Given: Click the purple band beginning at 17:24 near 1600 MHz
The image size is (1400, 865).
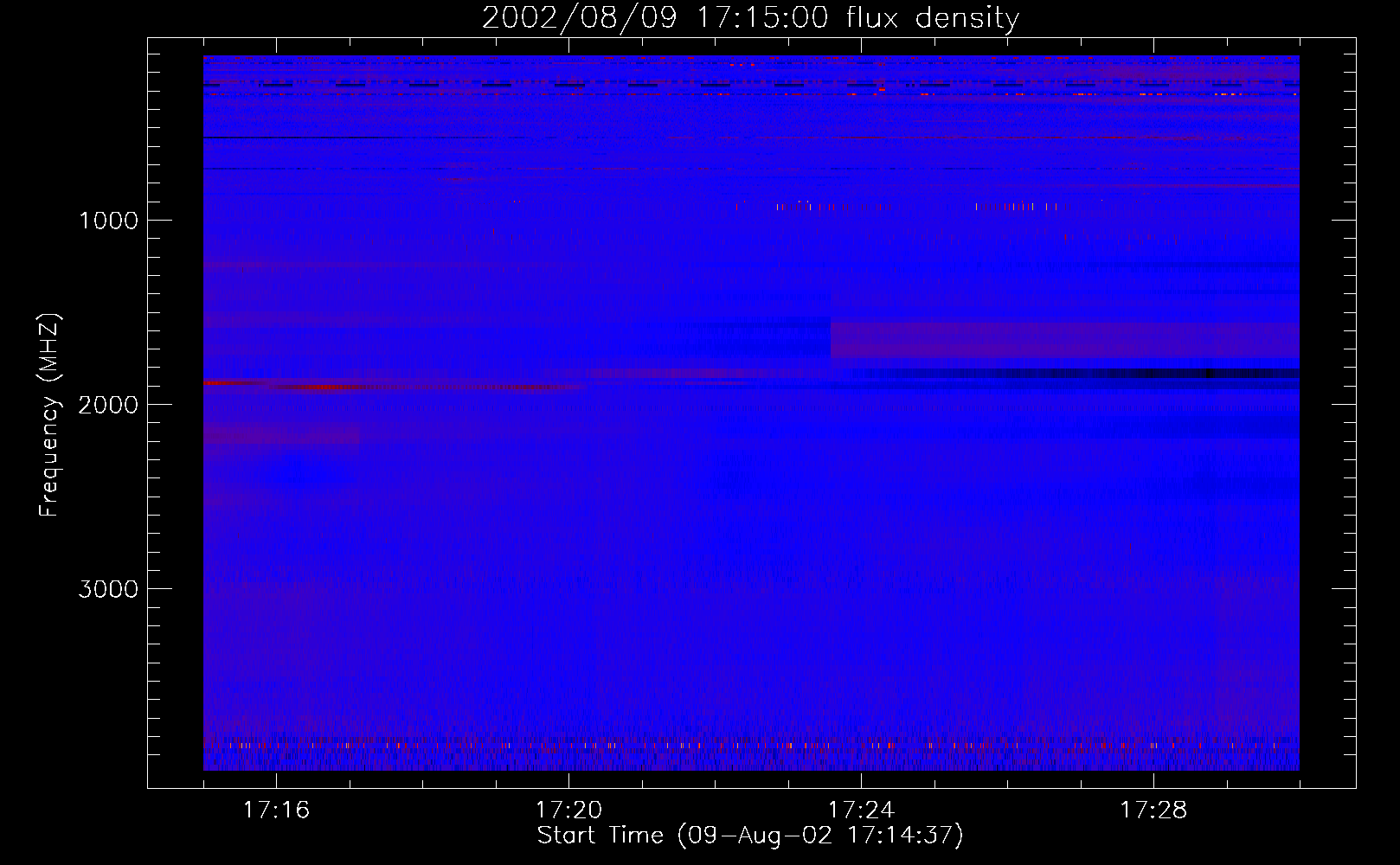Looking at the screenshot, I should click(1064, 340).
